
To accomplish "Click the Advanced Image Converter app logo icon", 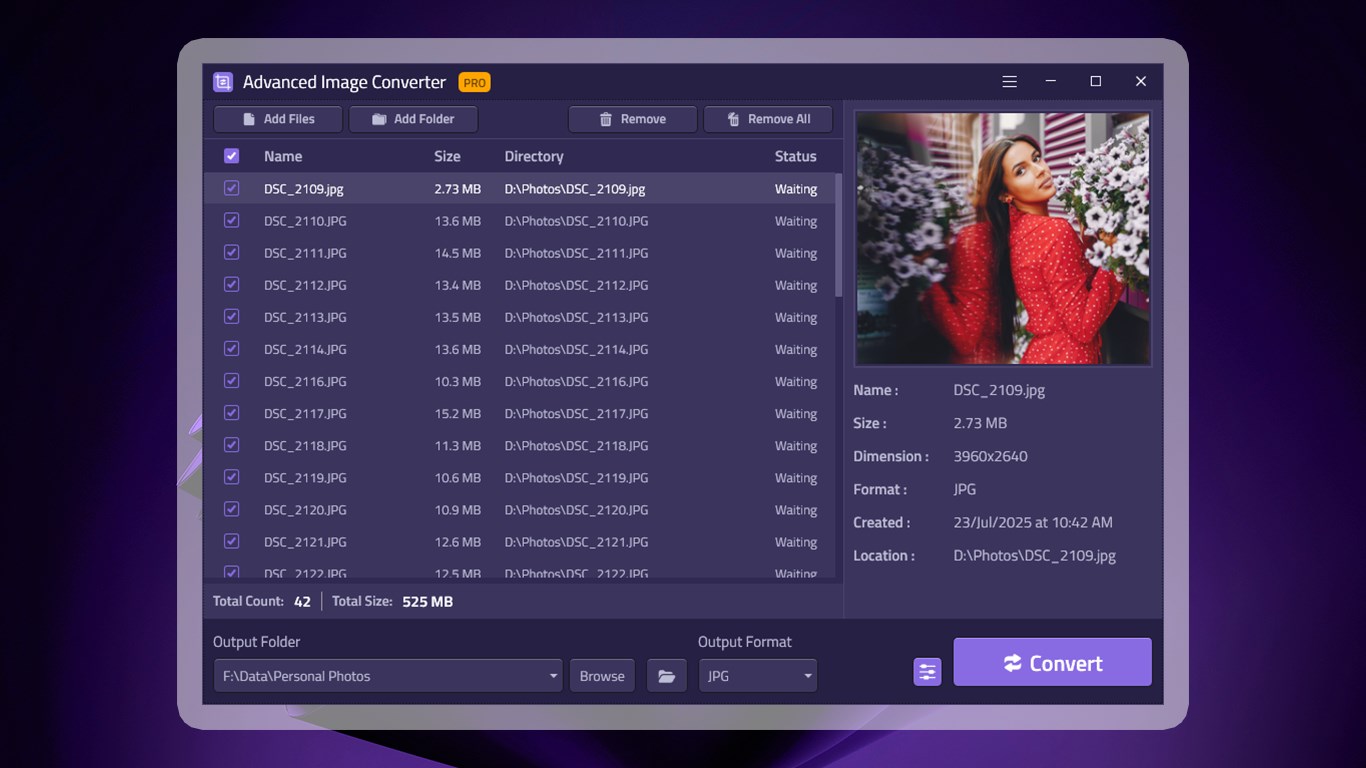I will [223, 82].
